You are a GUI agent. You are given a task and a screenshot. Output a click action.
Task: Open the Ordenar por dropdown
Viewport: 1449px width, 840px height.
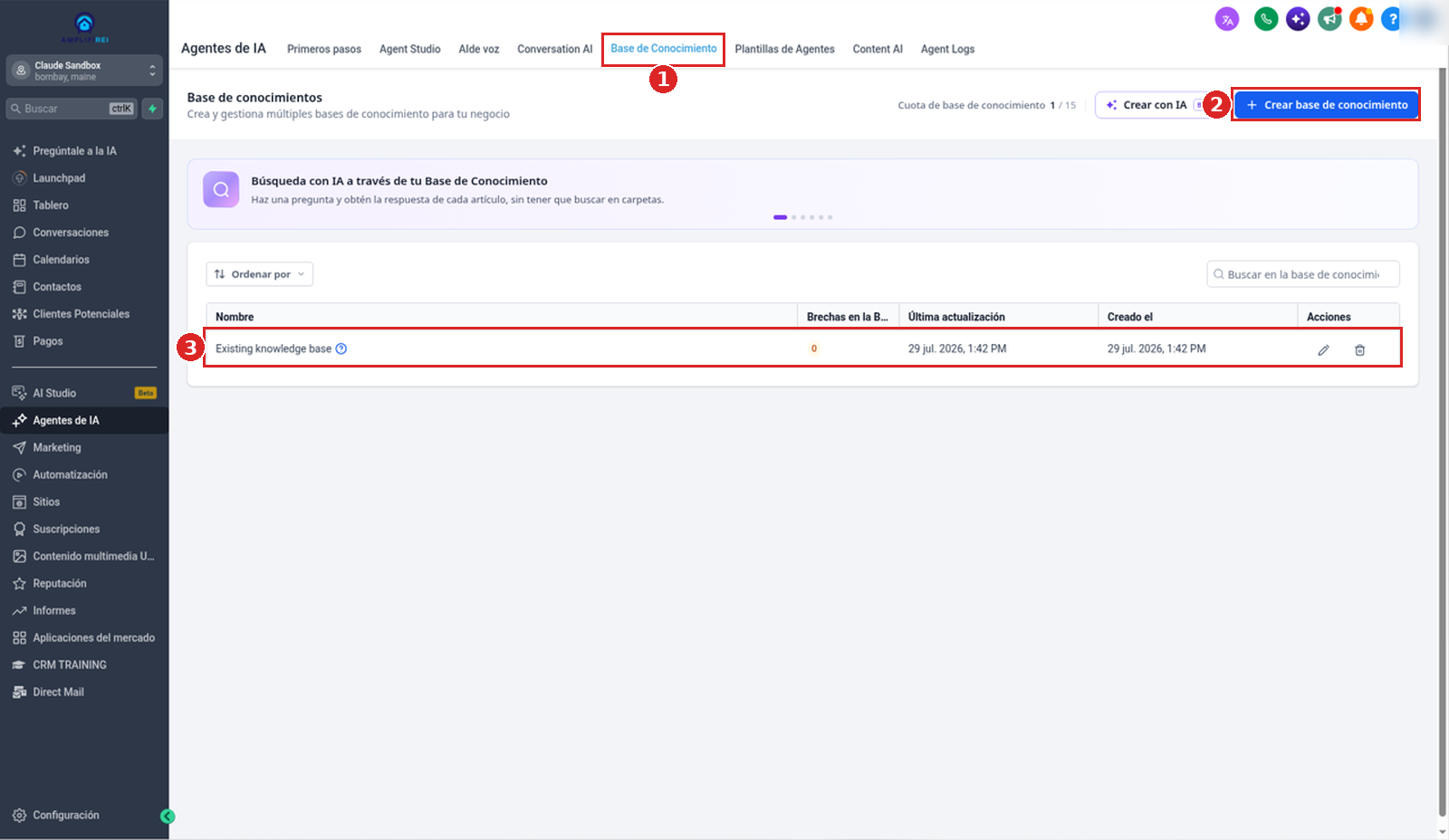(x=260, y=274)
